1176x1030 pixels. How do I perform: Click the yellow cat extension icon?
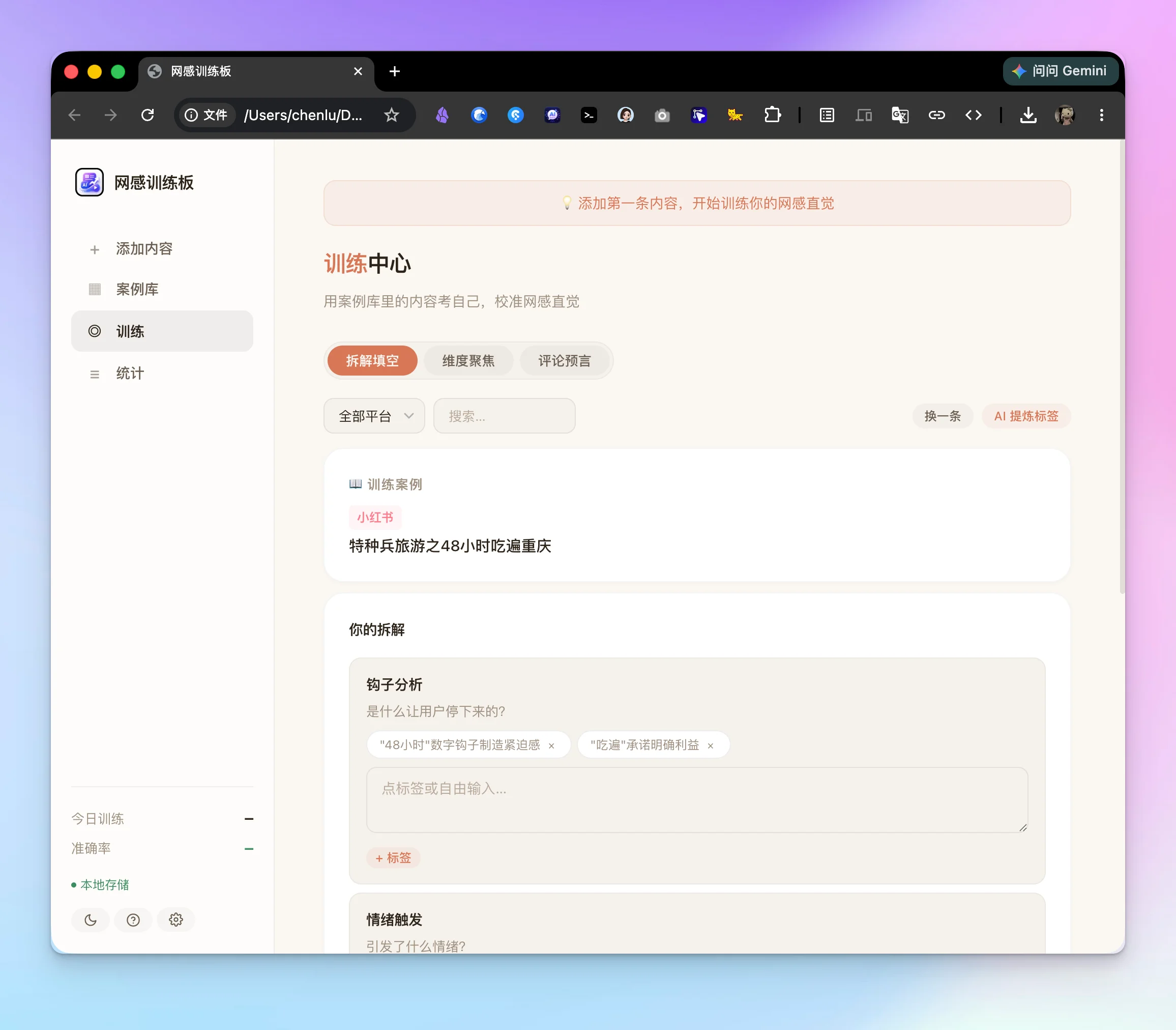click(x=735, y=115)
